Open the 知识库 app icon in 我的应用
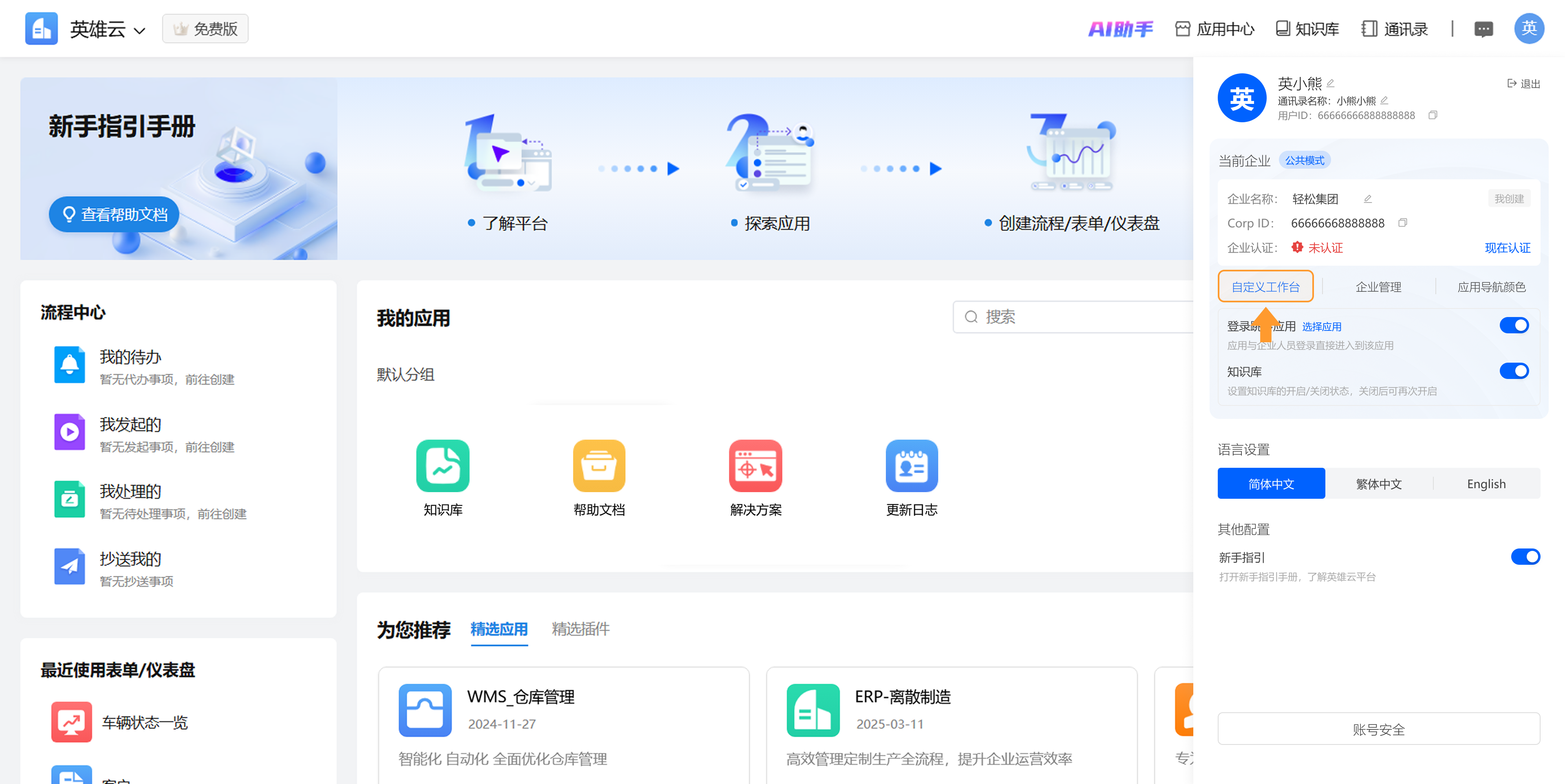1565x784 pixels. (442, 466)
